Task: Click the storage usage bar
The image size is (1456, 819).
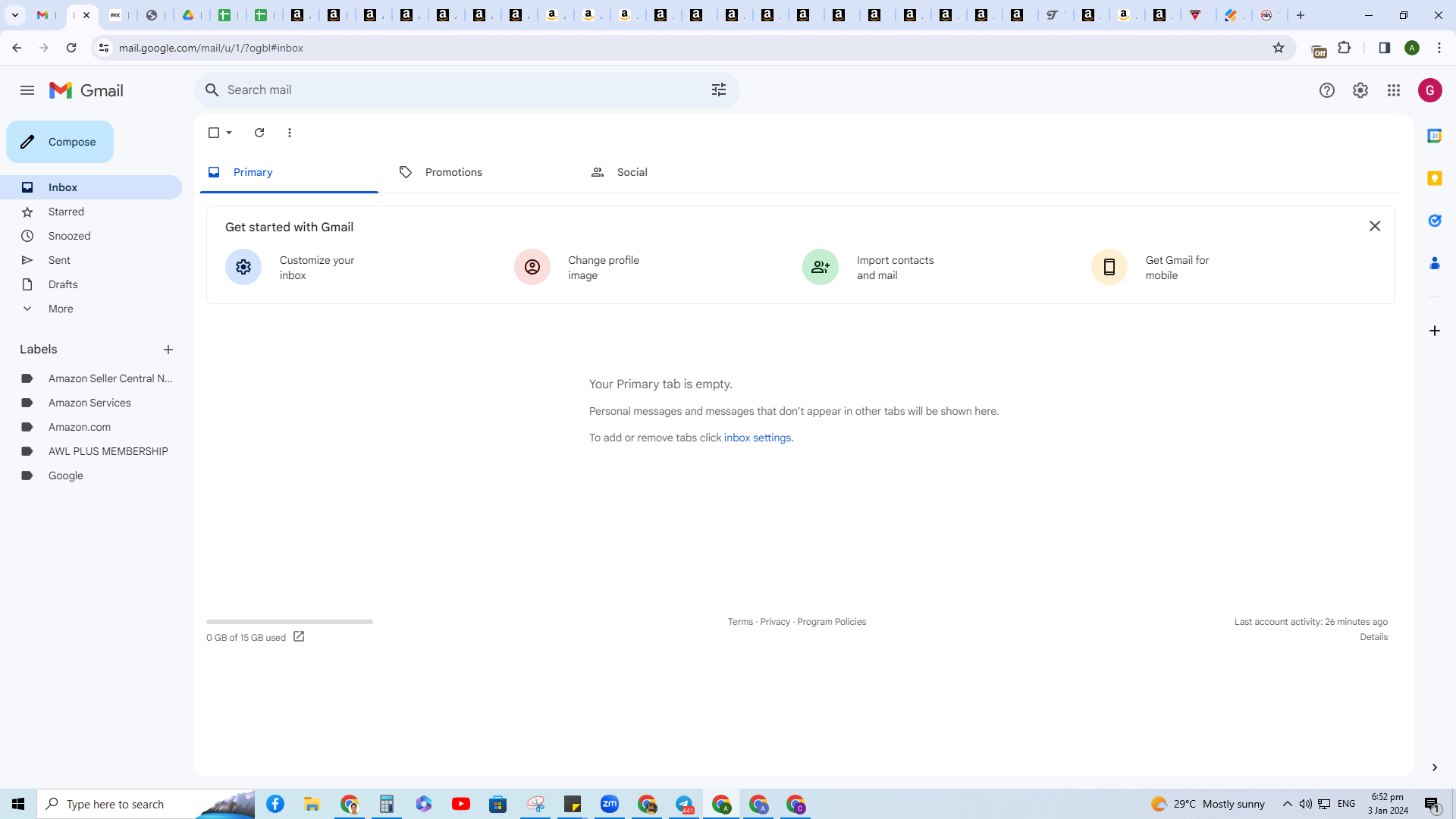Action: click(x=290, y=622)
